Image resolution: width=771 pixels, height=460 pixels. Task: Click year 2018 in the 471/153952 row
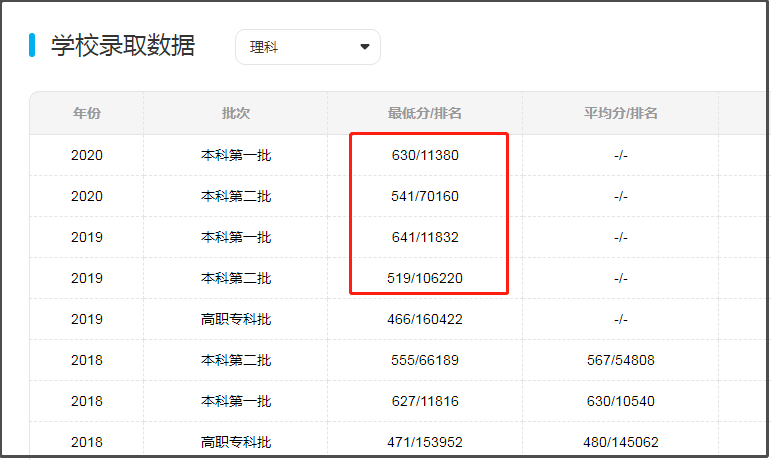[87, 442]
